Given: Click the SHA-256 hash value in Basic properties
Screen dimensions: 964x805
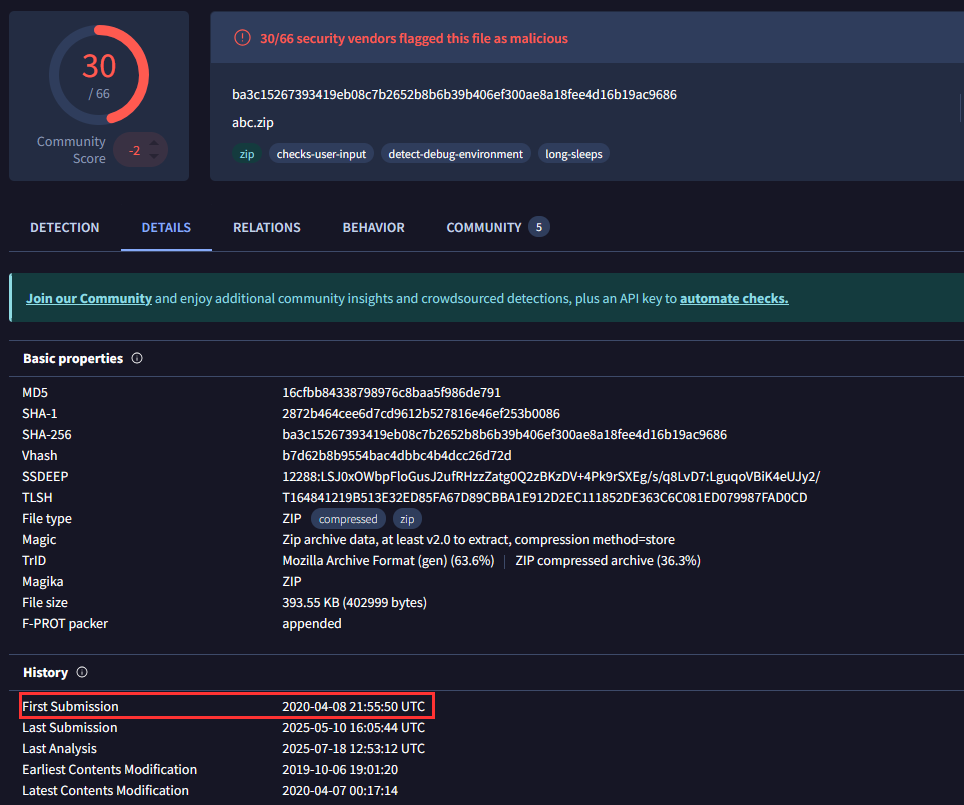Looking at the screenshot, I should (504, 435).
